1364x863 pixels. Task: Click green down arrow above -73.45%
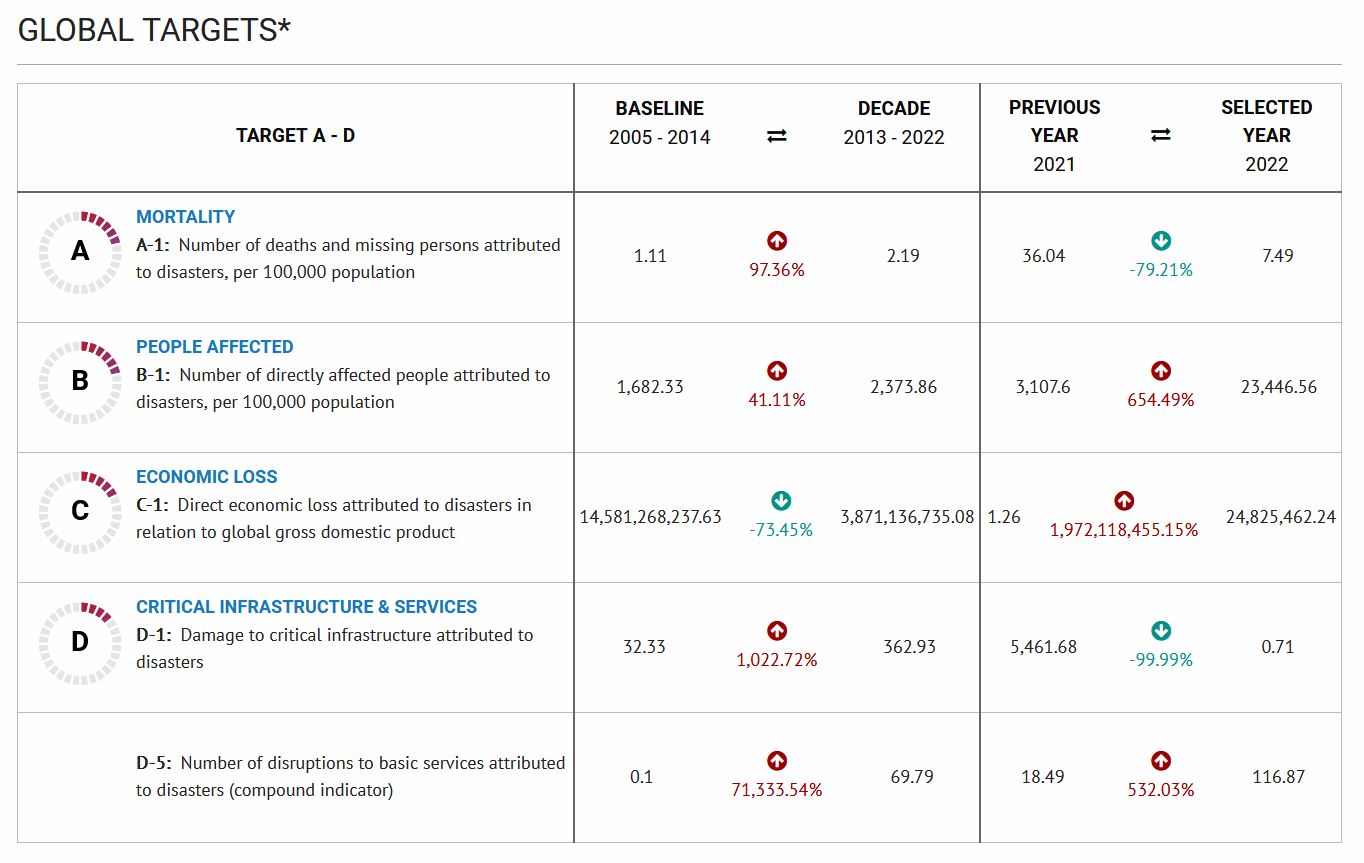pos(781,500)
